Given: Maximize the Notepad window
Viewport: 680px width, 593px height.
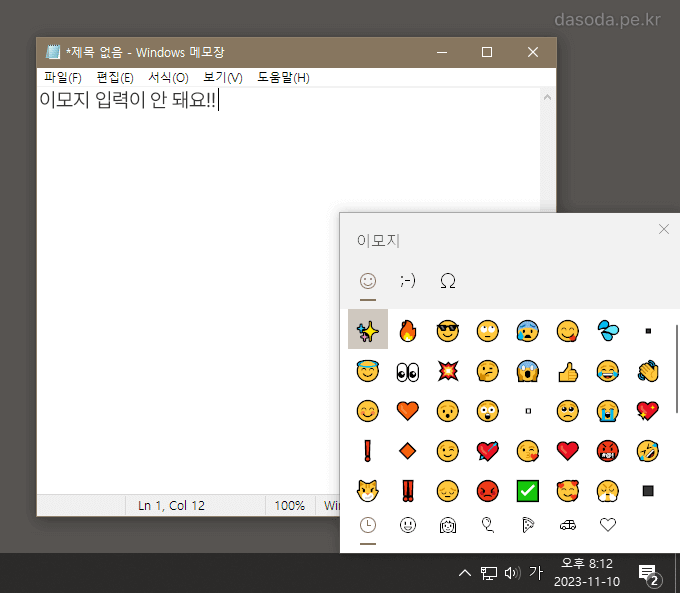Looking at the screenshot, I should (x=487, y=52).
